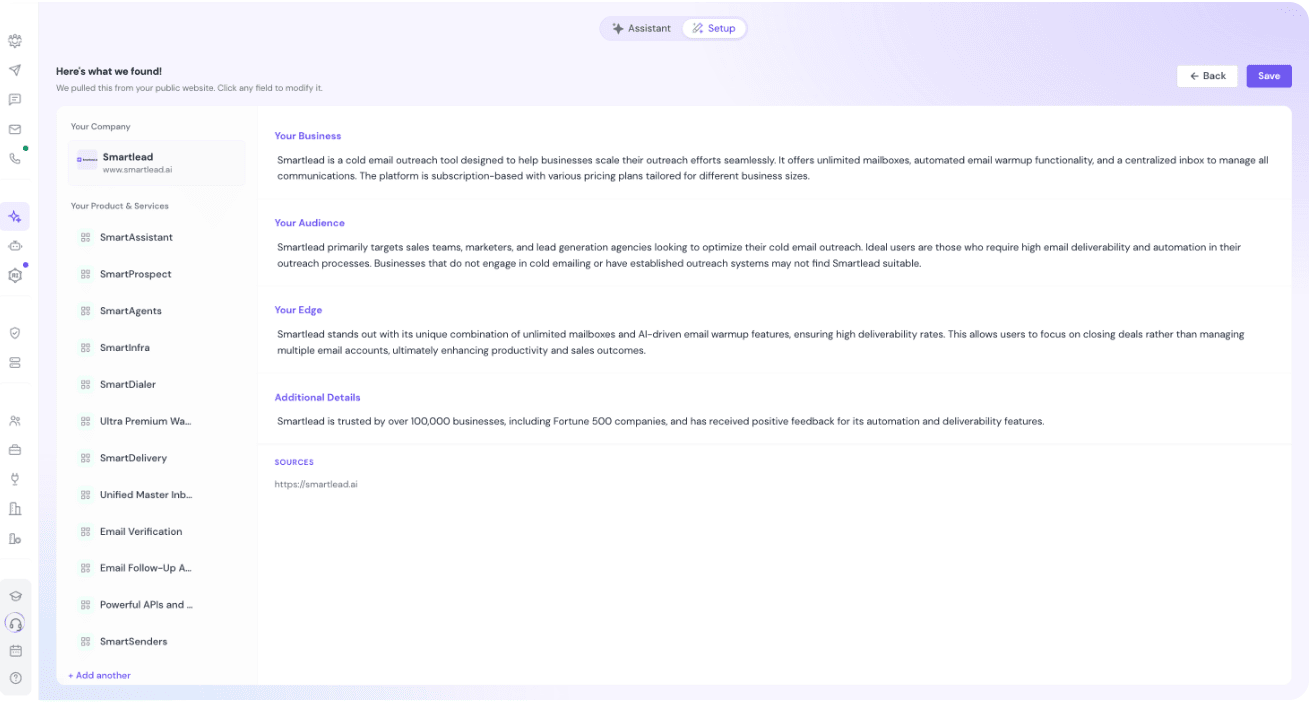Click the Your Edge heading

point(298,310)
